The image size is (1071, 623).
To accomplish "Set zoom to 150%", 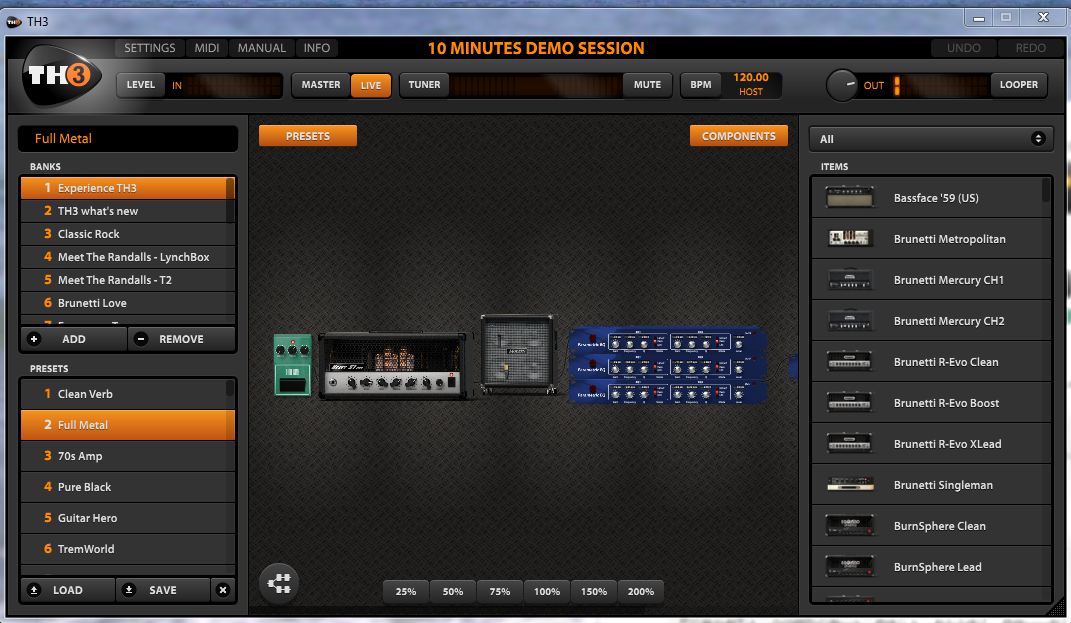I will pyautogui.click(x=594, y=592).
